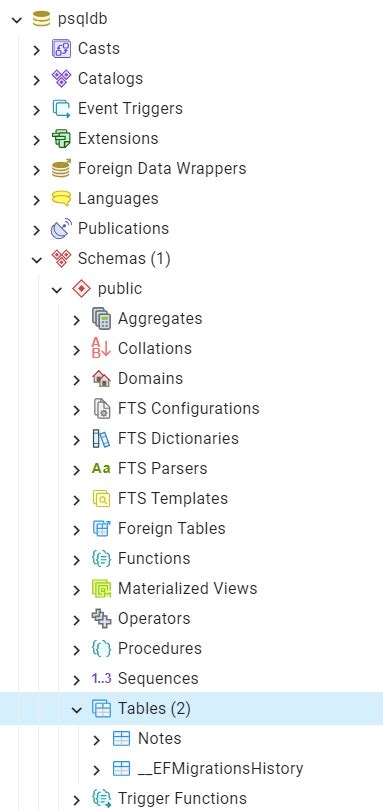This screenshot has width=383, height=811.
Task: Click the Extensions puzzle icon
Action: click(x=61, y=139)
